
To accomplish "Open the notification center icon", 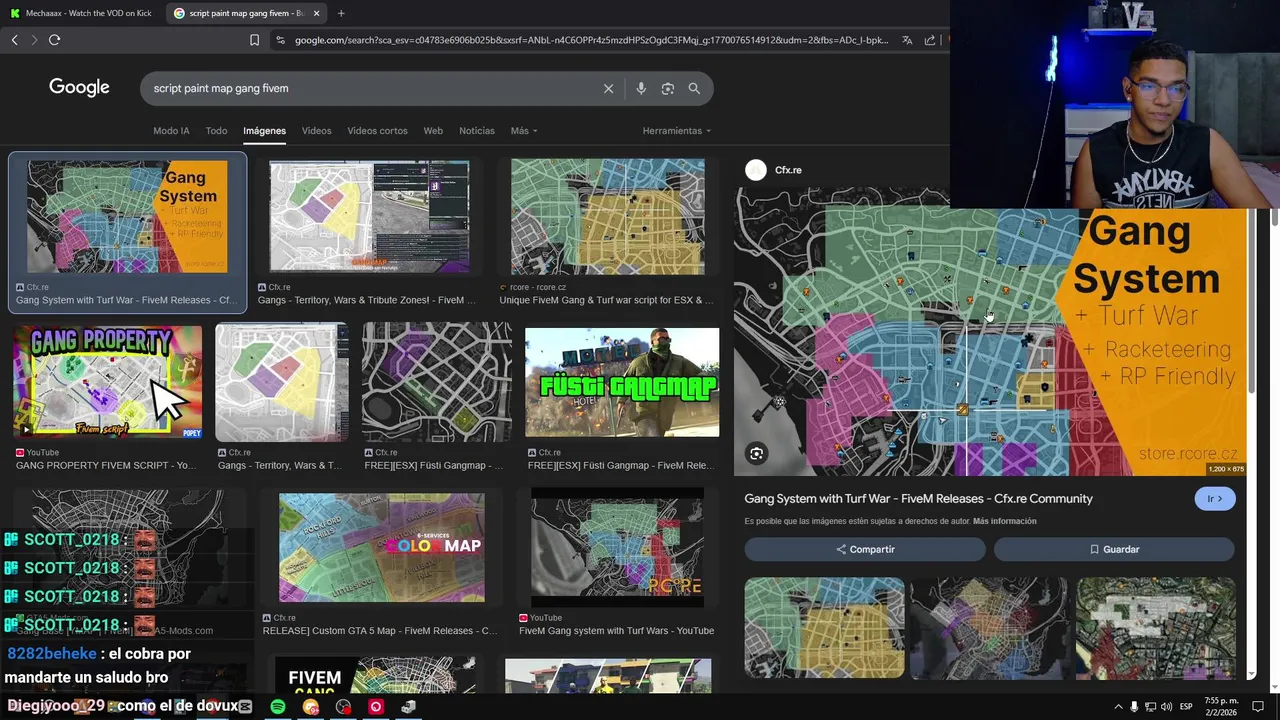I will tap(1258, 706).
